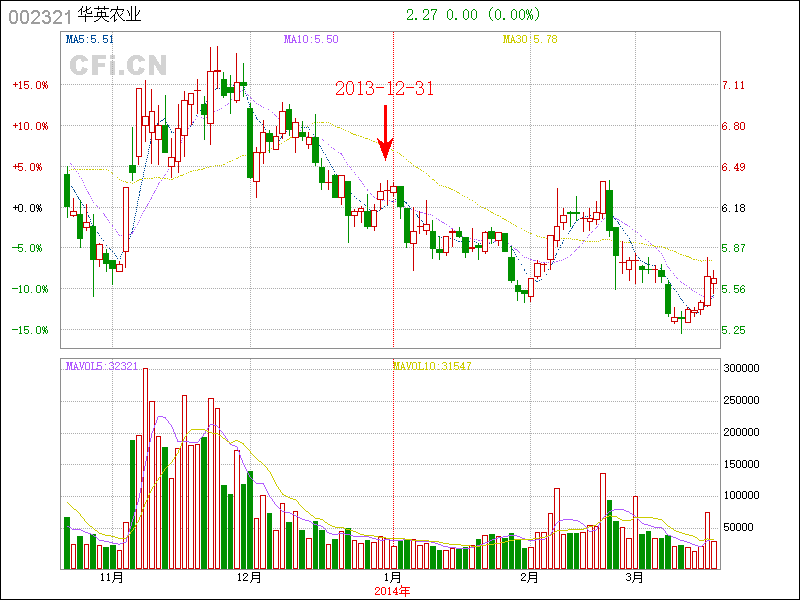Click stock code 002321 in header
Image resolution: width=800 pixels, height=600 pixels.
pos(39,15)
